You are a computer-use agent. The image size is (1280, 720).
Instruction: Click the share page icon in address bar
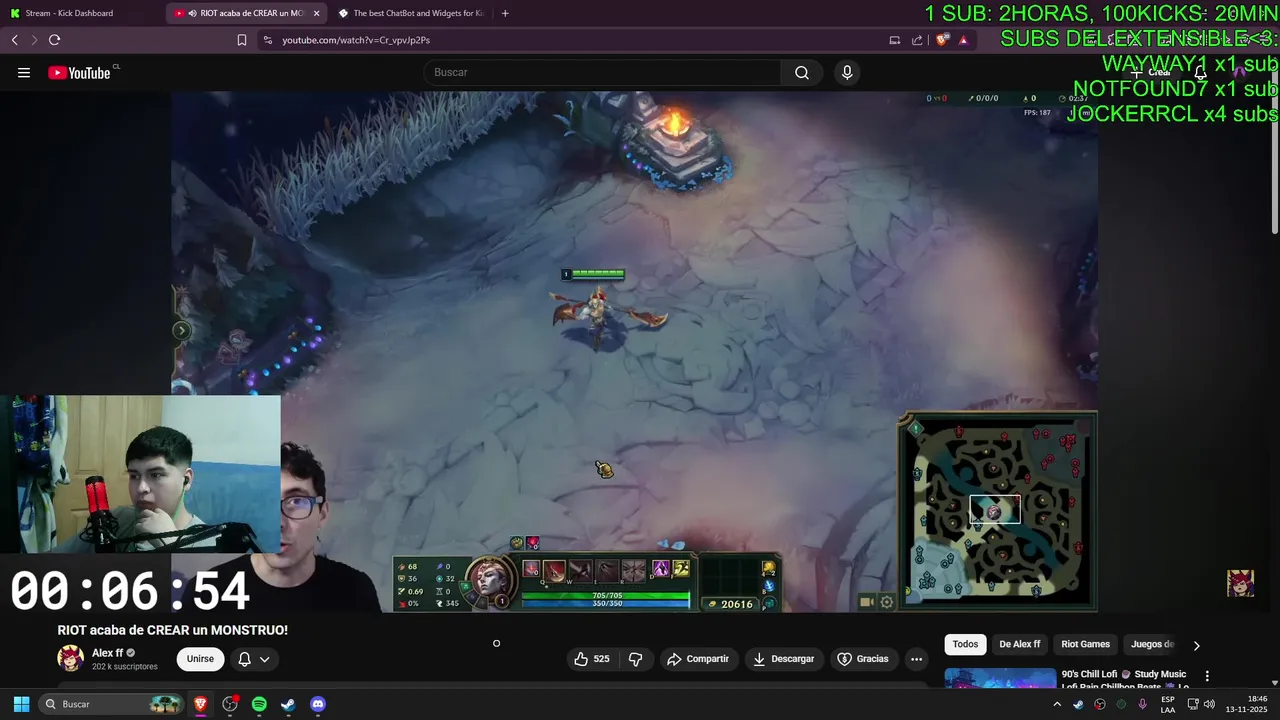(917, 40)
